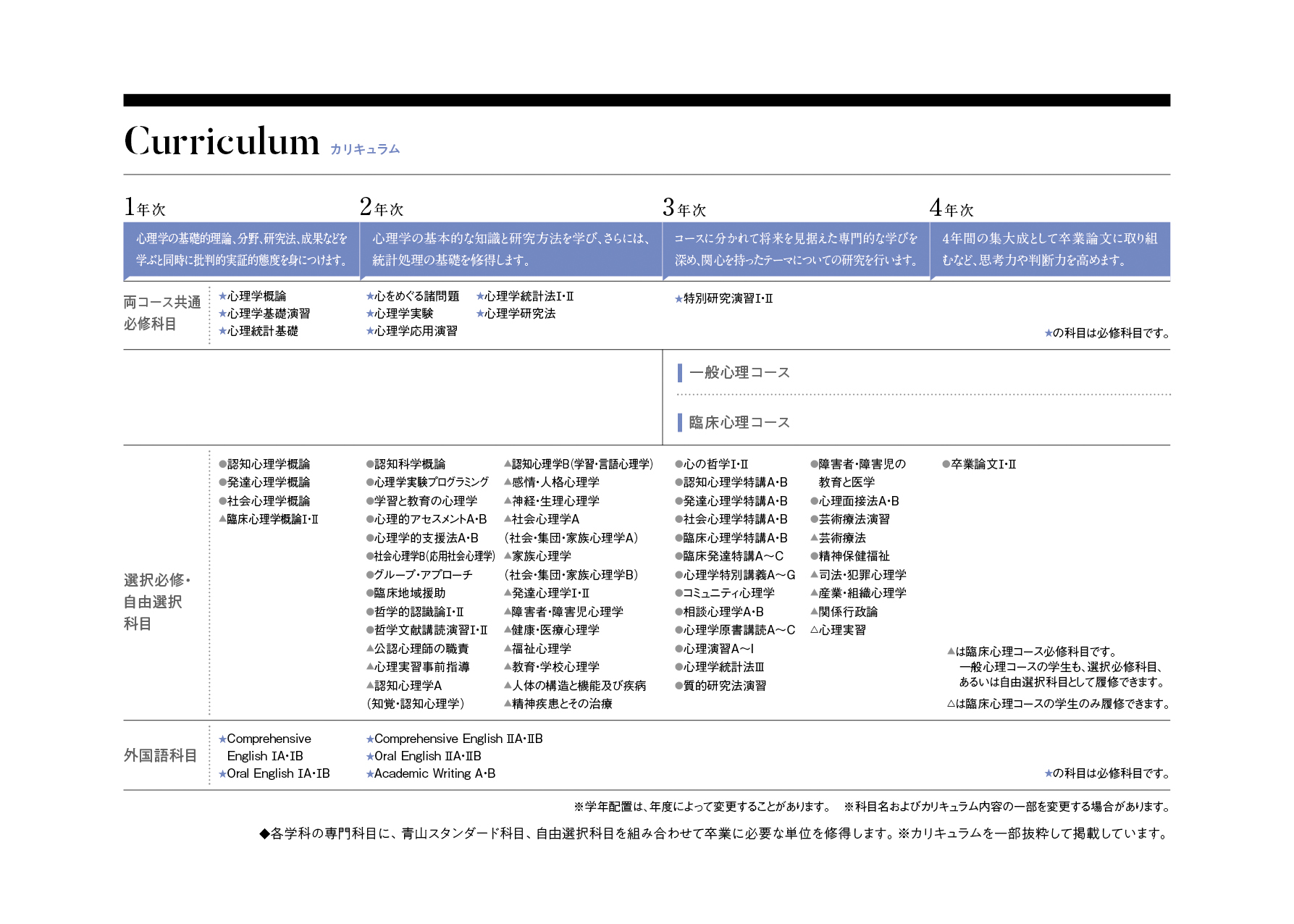This screenshot has width=1294, height=924.
Task: Click 心理統計基礎 course
Action: click(x=259, y=331)
